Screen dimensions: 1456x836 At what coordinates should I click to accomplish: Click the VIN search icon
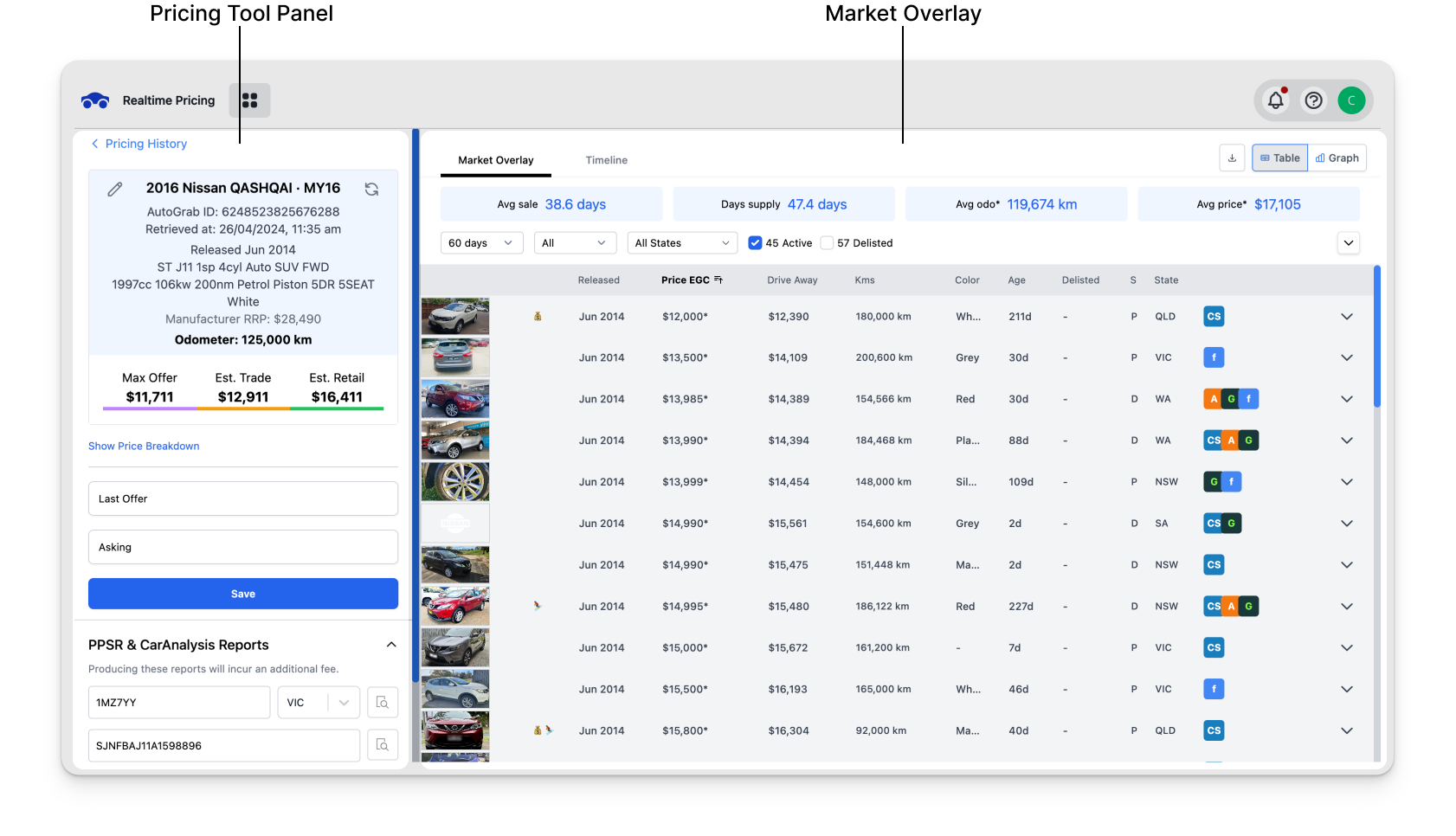tap(383, 745)
